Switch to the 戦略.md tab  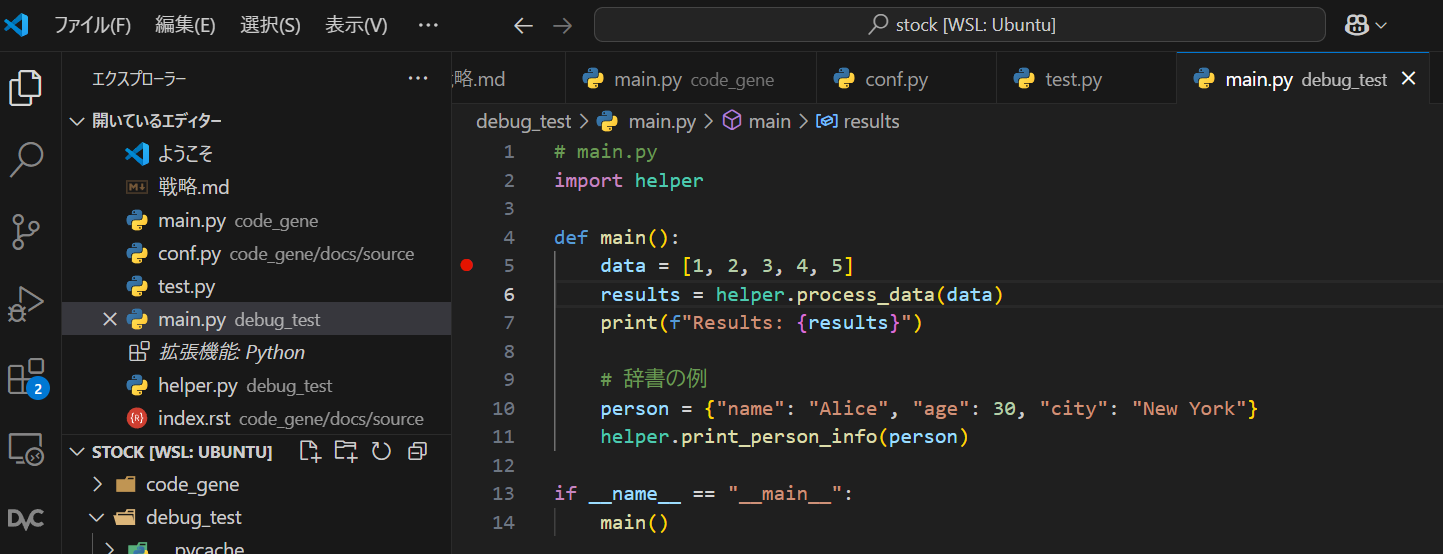pyautogui.click(x=508, y=79)
